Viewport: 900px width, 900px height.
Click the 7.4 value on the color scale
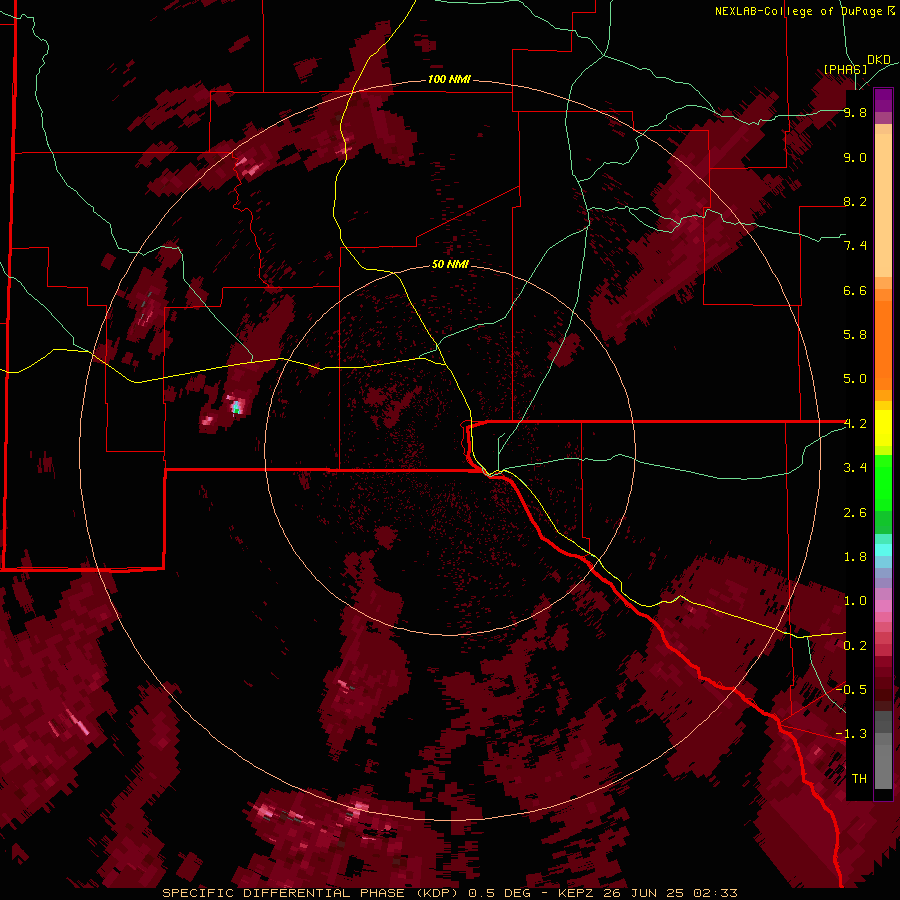(x=855, y=246)
